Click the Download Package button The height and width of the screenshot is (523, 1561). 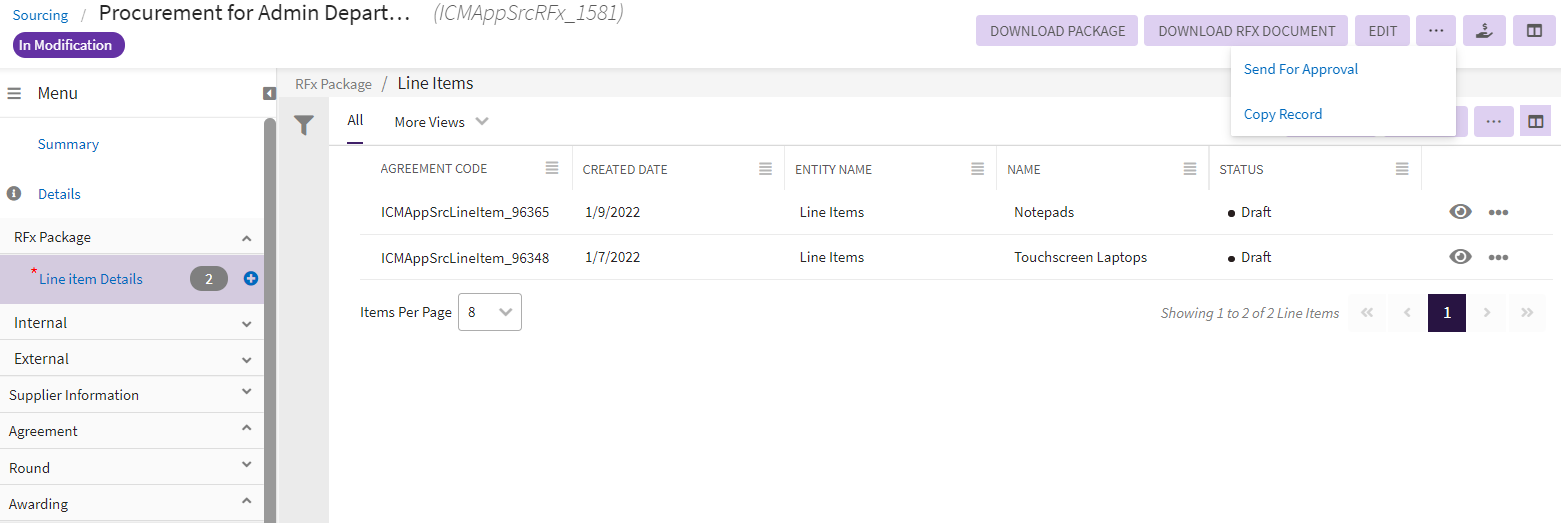(x=1057, y=31)
